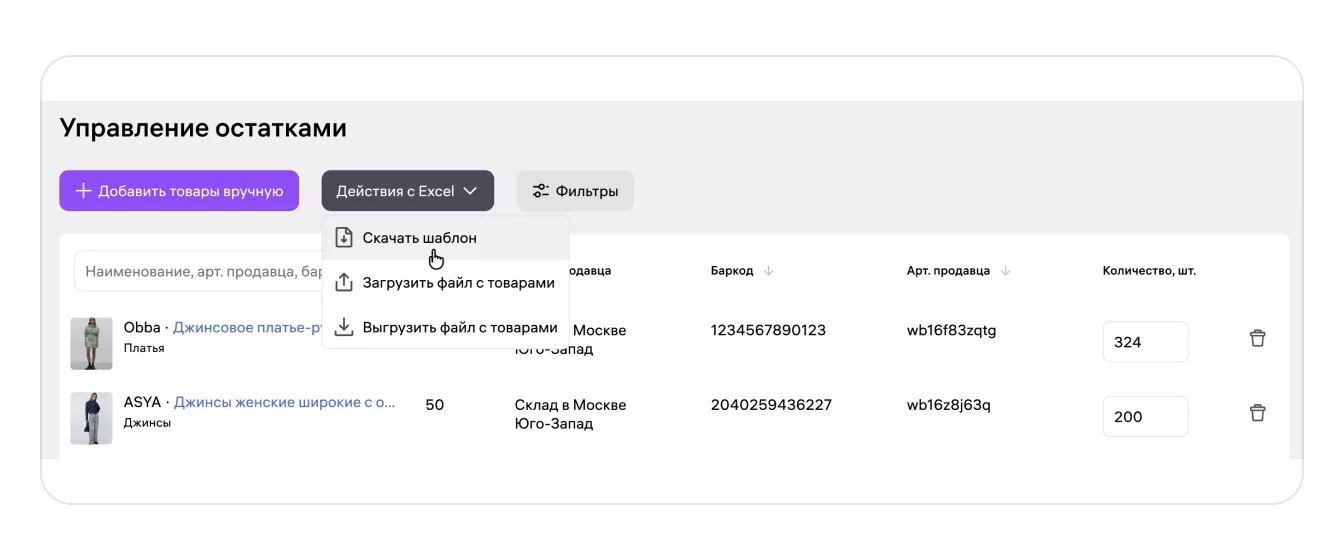
Task: Click the plus icon on add products button
Action: click(84, 191)
